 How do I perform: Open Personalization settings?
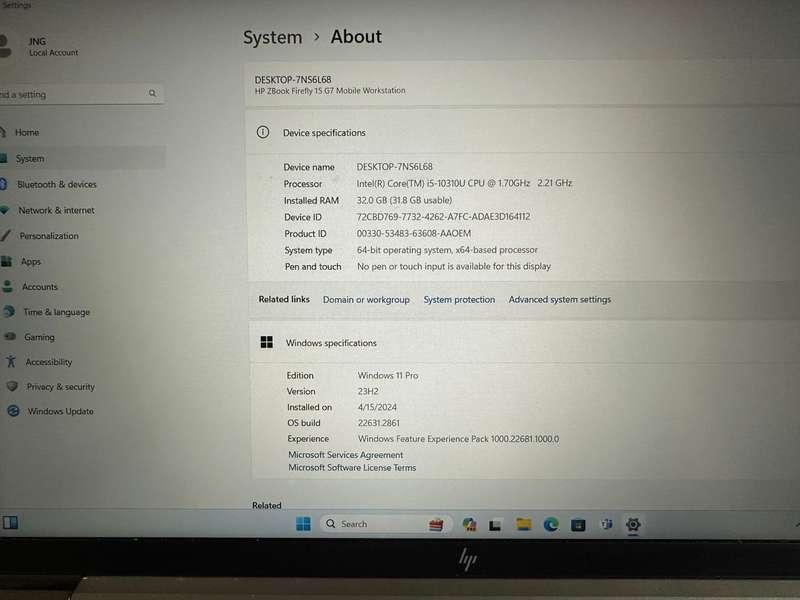(49, 236)
